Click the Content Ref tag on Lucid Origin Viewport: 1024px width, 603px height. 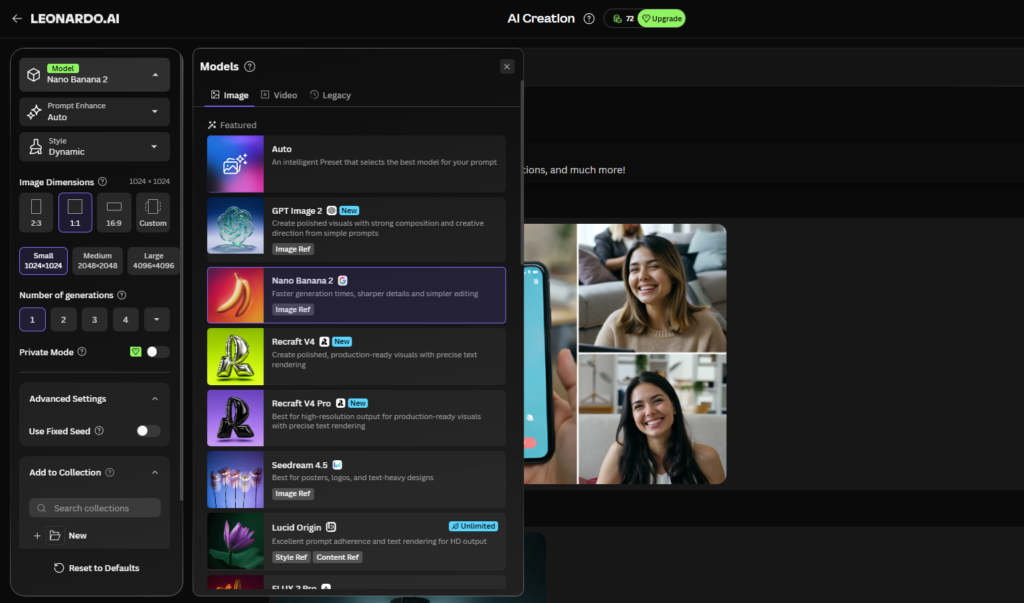(338, 557)
